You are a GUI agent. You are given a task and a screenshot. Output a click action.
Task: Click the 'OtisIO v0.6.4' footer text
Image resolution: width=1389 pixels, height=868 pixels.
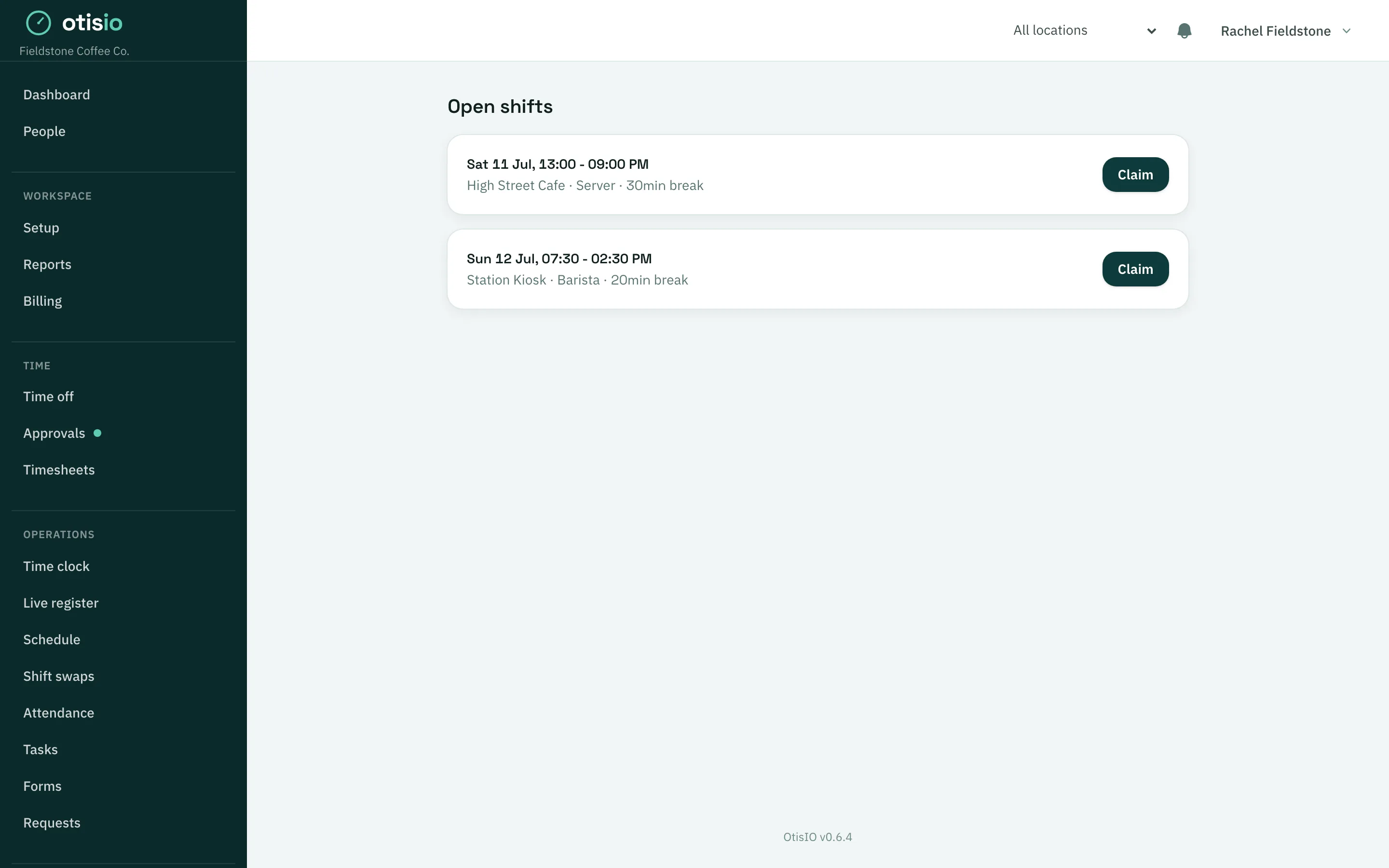[x=817, y=837]
